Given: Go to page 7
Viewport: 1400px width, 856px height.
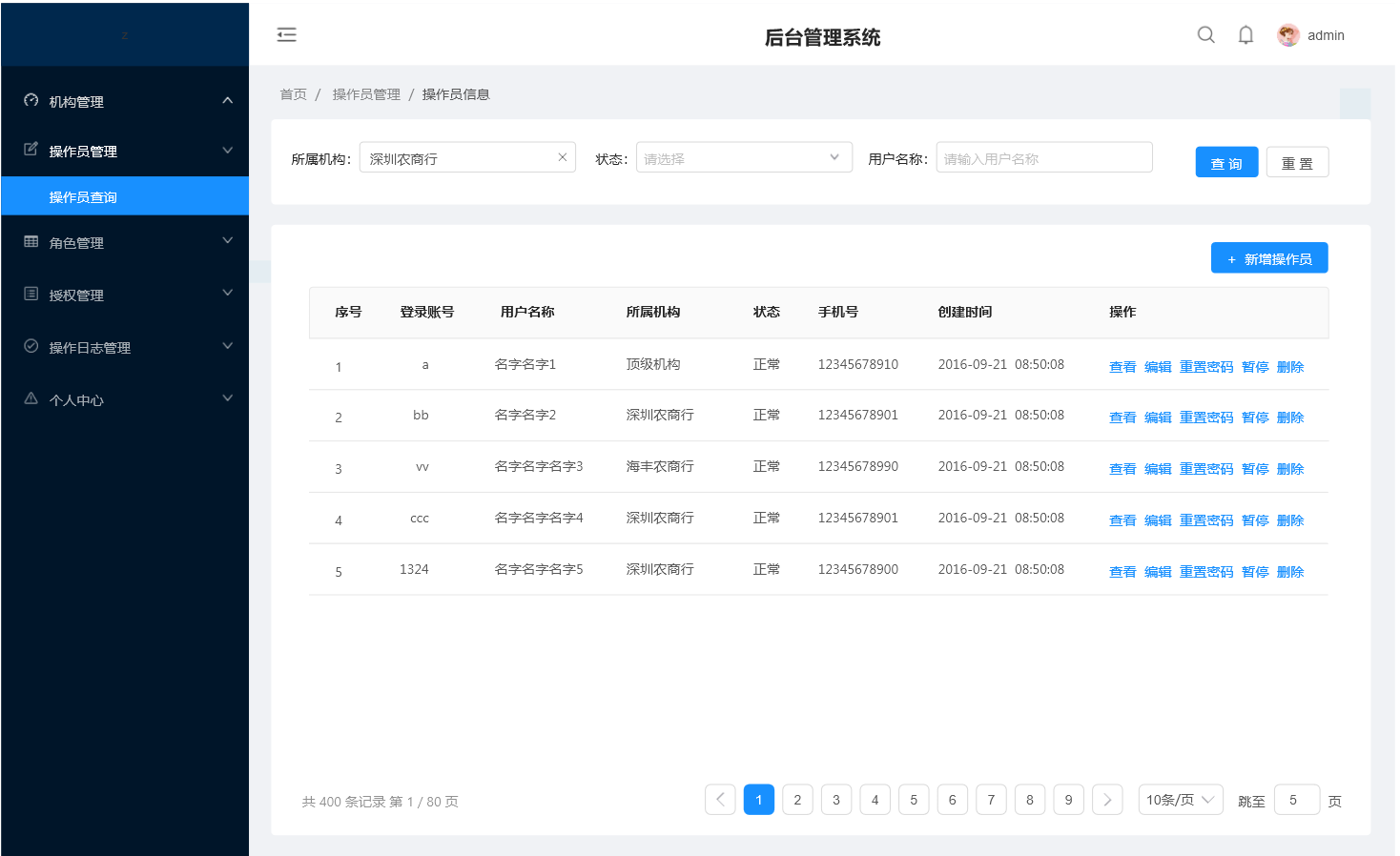Looking at the screenshot, I should click(x=991, y=800).
